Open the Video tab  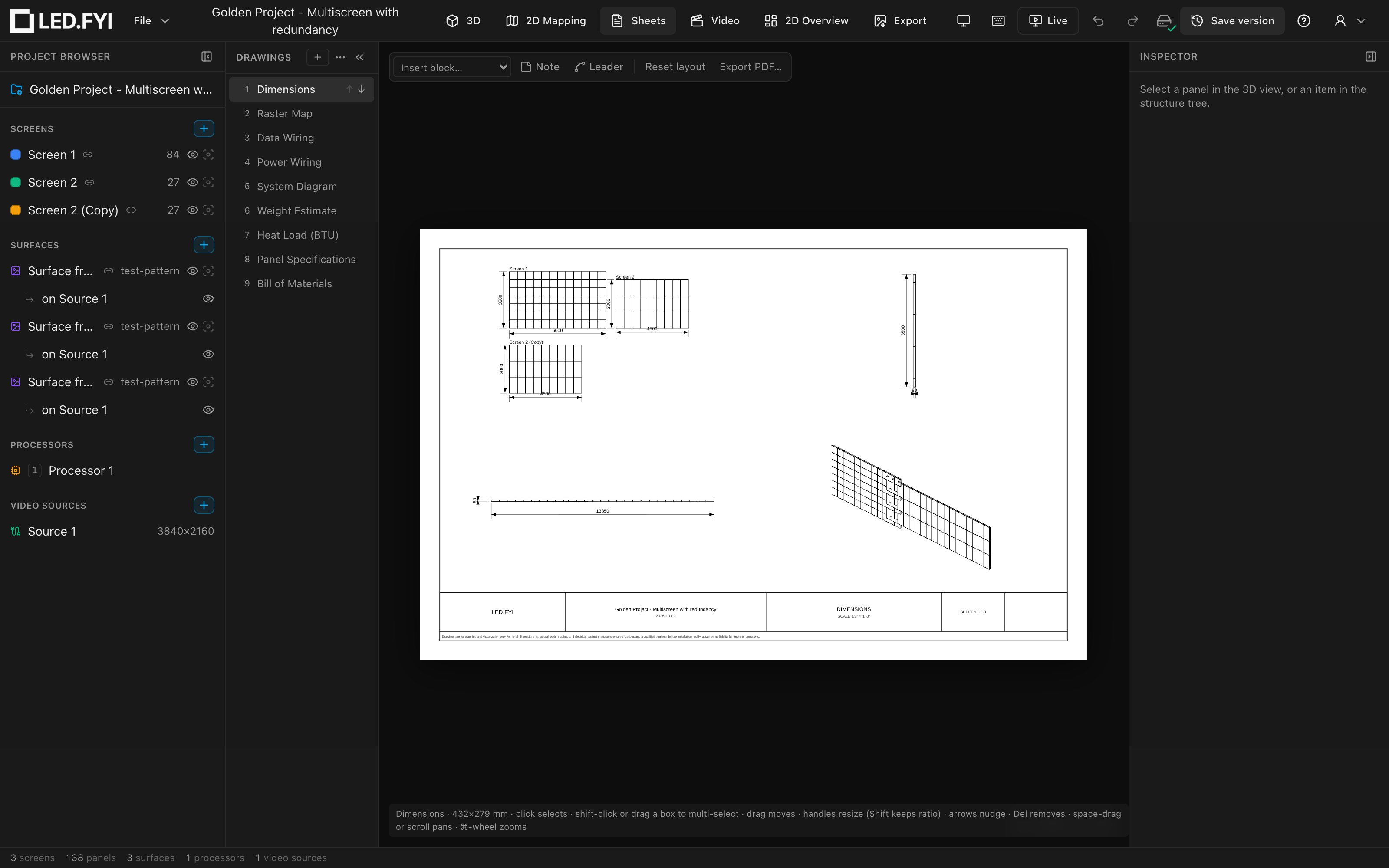pos(714,21)
